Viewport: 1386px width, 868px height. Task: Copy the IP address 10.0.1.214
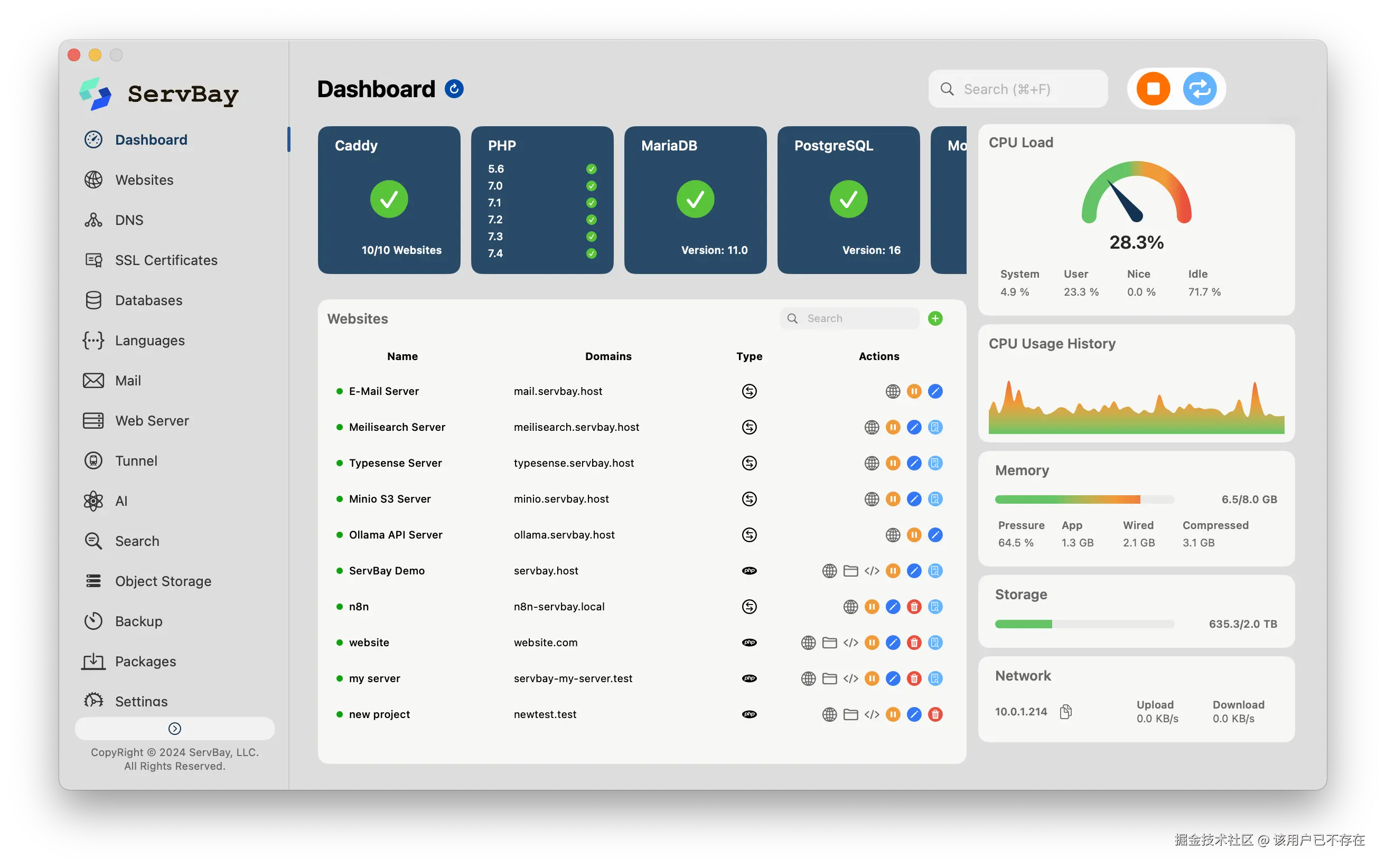point(1065,712)
